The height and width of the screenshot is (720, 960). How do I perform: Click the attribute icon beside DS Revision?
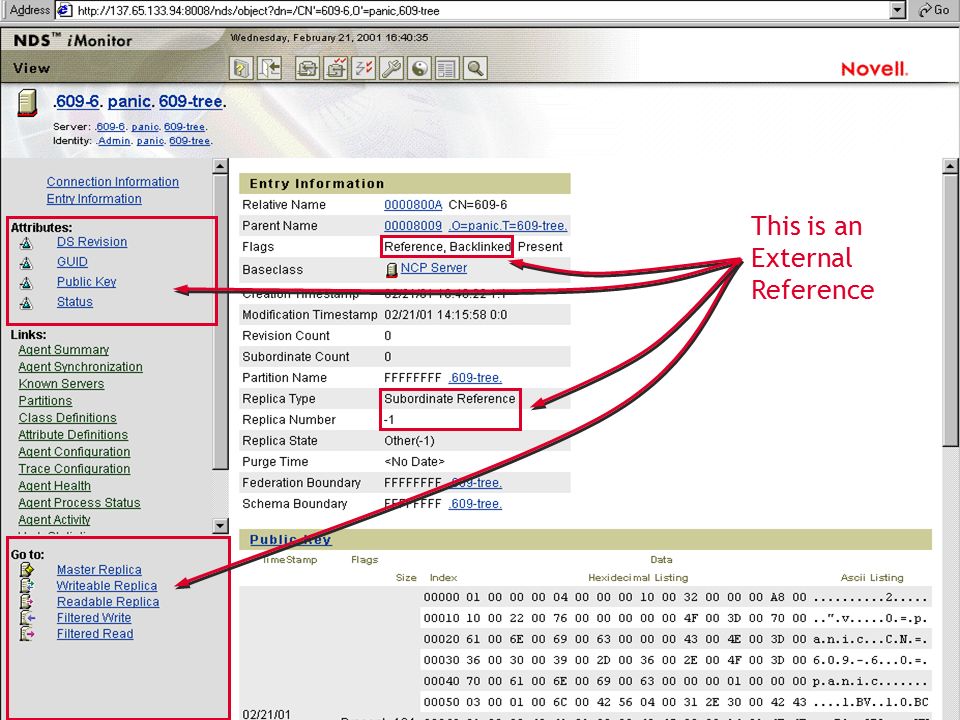point(26,243)
